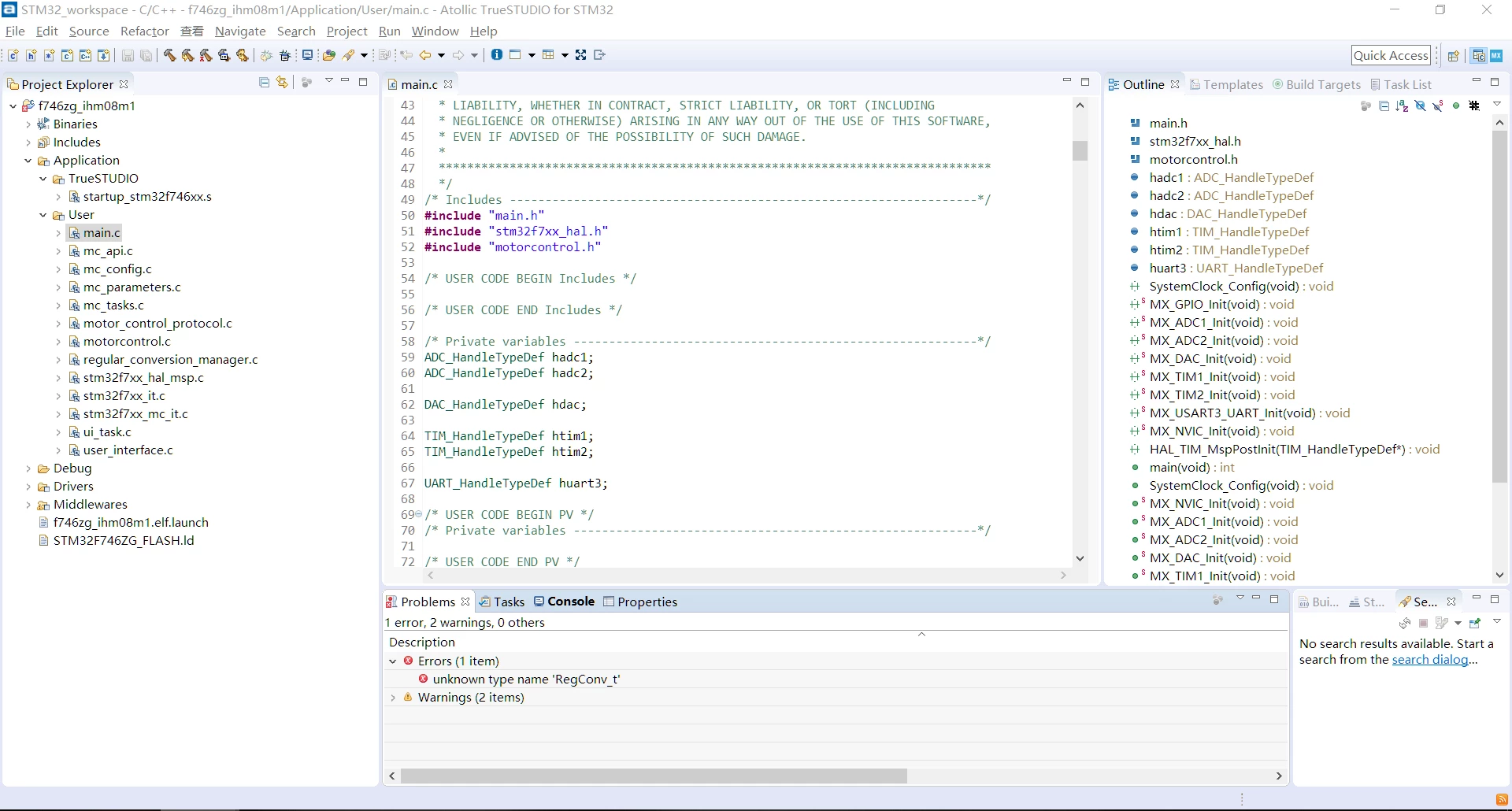Viewport: 1512px width, 811px height.
Task: Click Collapse All icon in Outline panel
Action: pyautogui.click(x=1384, y=106)
